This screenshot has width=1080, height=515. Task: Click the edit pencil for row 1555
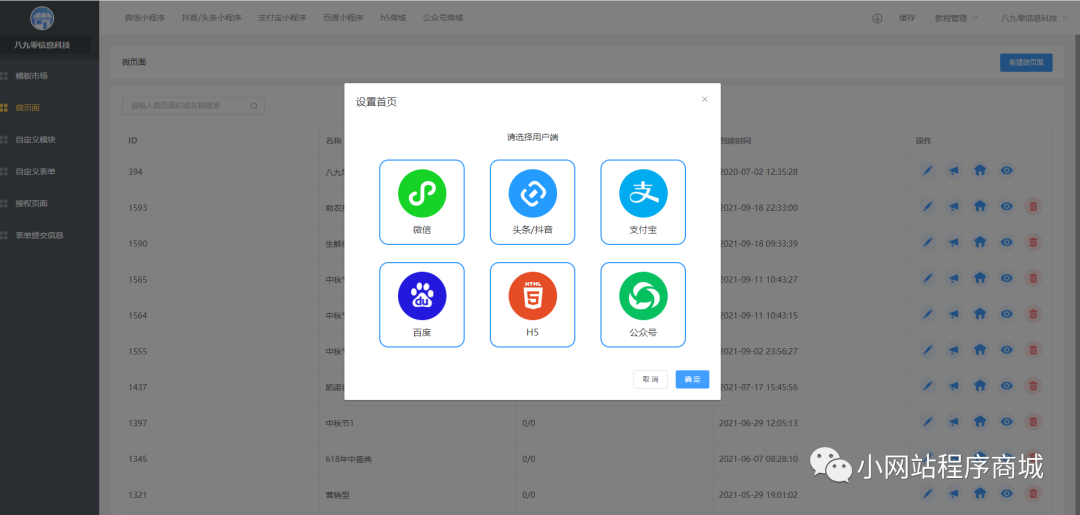[x=928, y=350]
